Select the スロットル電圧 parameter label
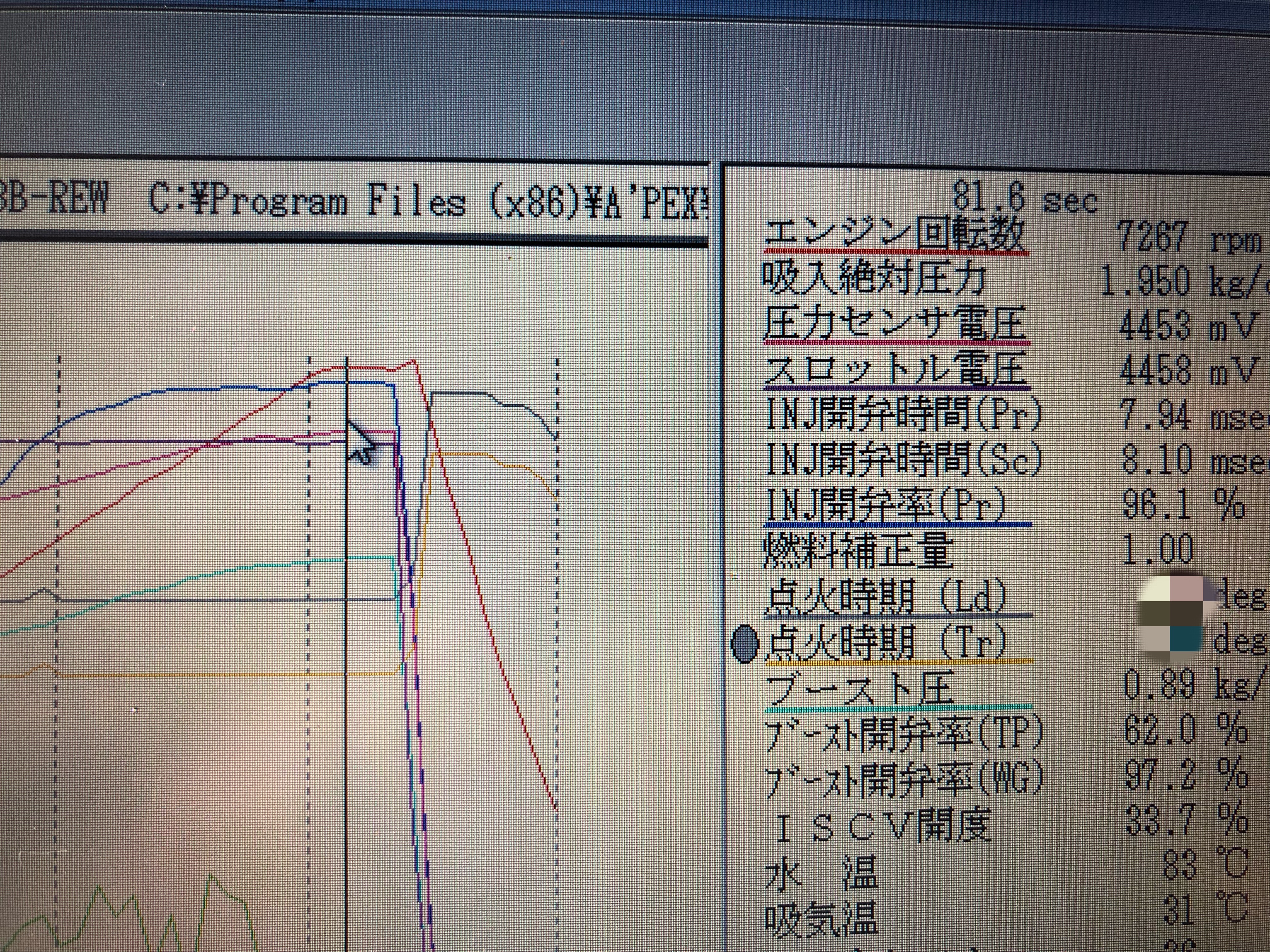Screen dimensions: 1270x952 [x=896, y=368]
